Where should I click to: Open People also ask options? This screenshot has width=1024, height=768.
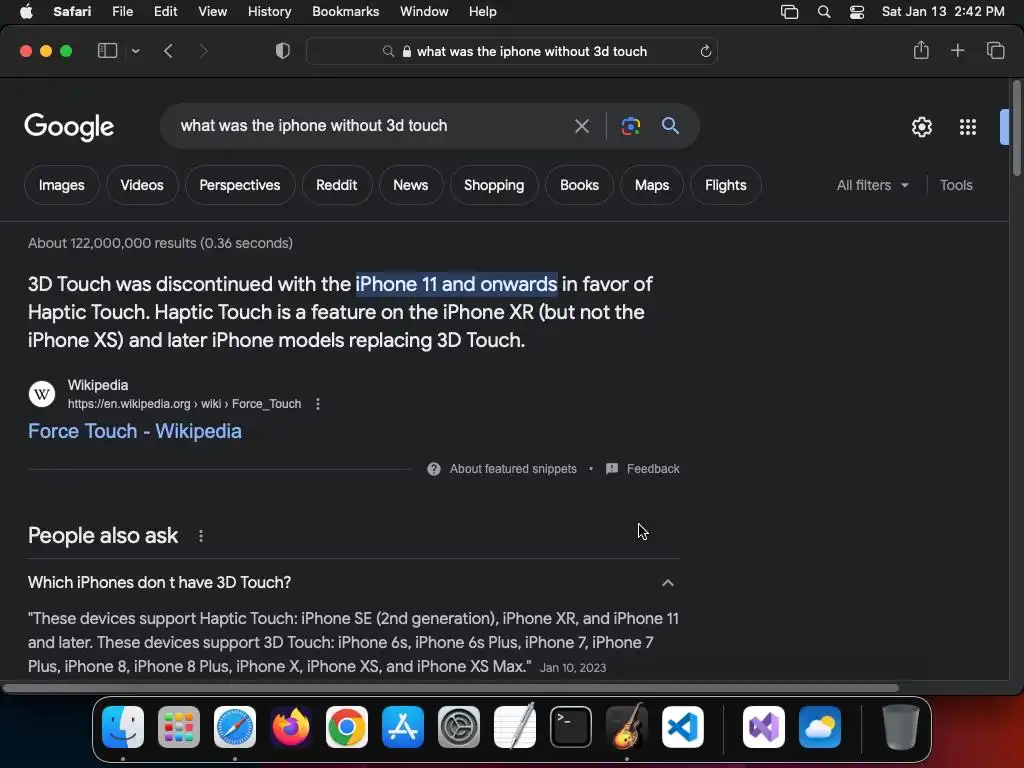[x=201, y=536]
